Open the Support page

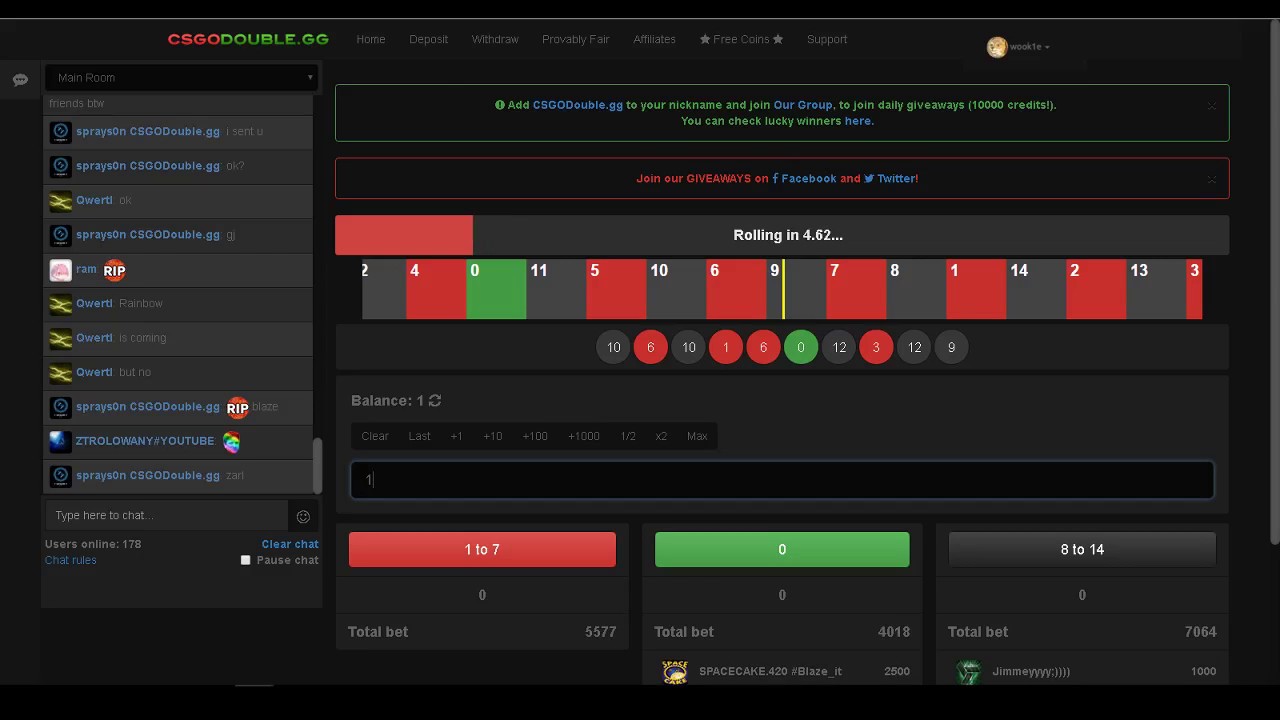[827, 39]
